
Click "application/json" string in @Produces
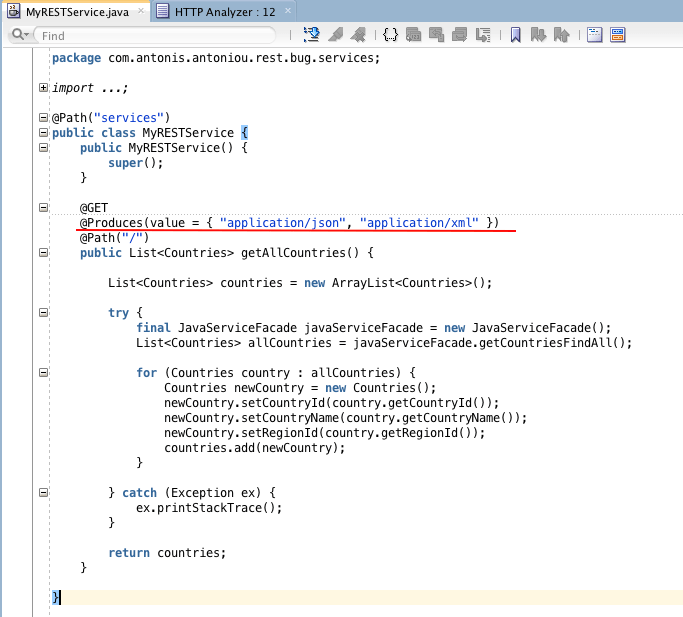point(283,223)
